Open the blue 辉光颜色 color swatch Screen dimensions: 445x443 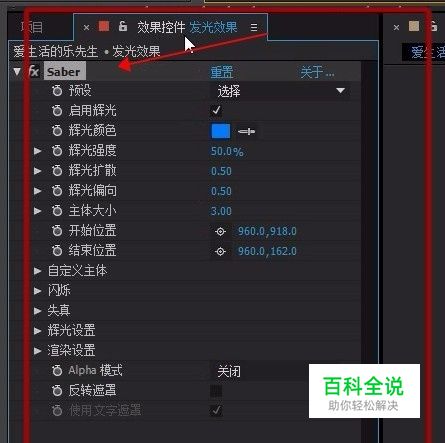(x=221, y=131)
